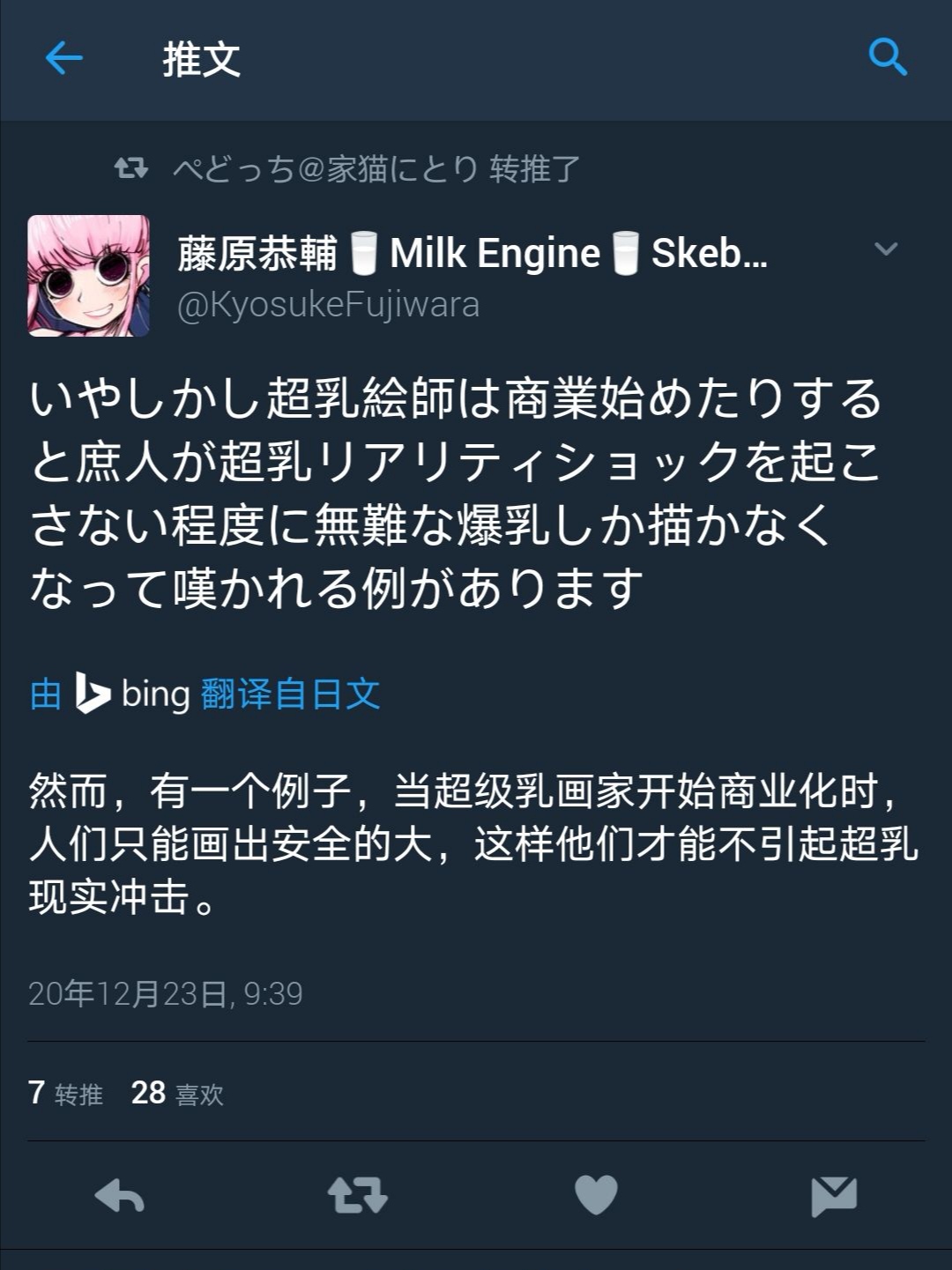Select the Chinese translated text
The height and width of the screenshot is (1270, 952).
pyautogui.click(x=474, y=844)
